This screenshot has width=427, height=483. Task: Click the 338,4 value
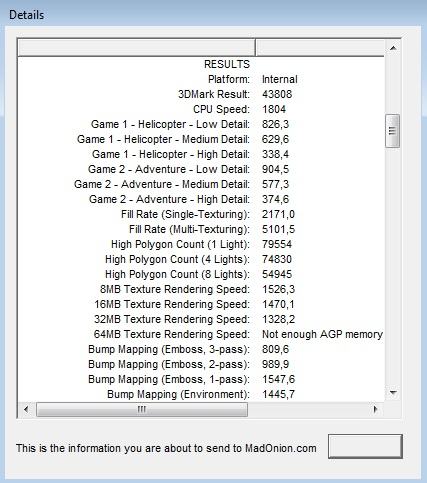click(275, 154)
